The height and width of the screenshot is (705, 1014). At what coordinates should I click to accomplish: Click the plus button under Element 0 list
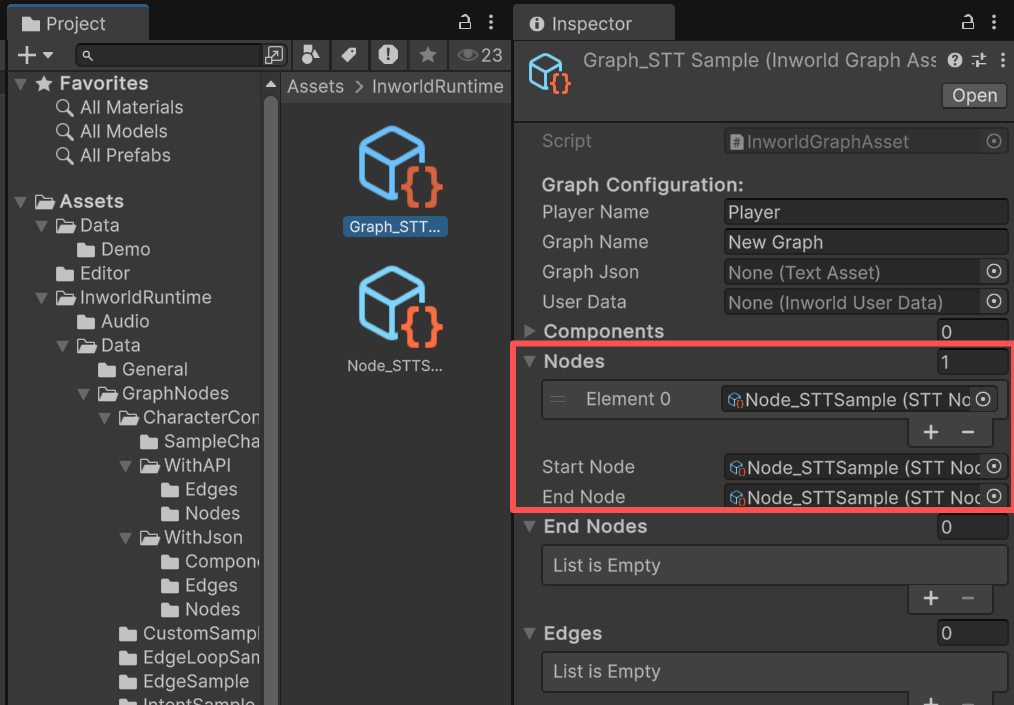(x=930, y=432)
